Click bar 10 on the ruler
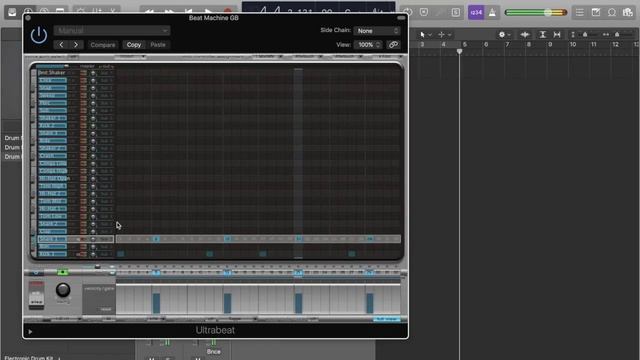 [573, 44]
